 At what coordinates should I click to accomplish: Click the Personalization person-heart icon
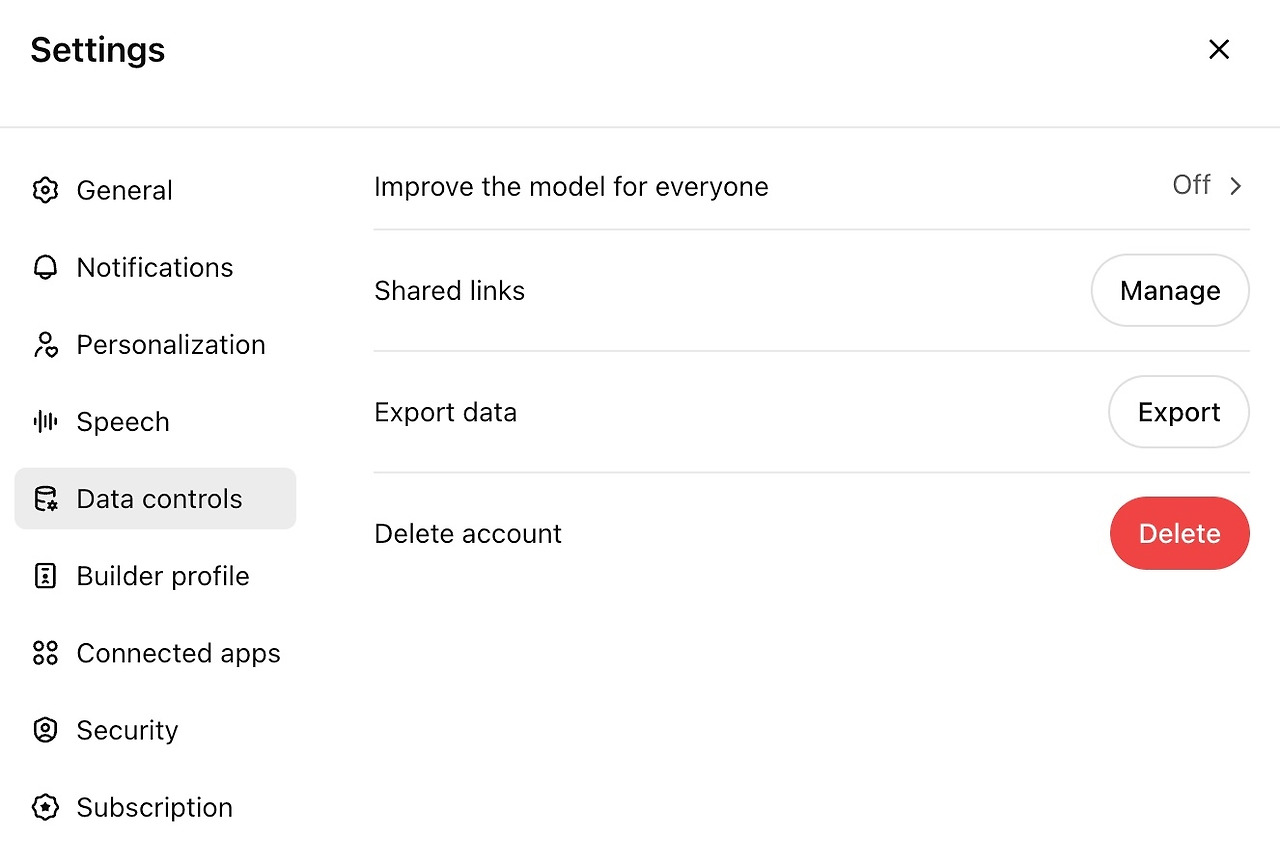coord(45,345)
